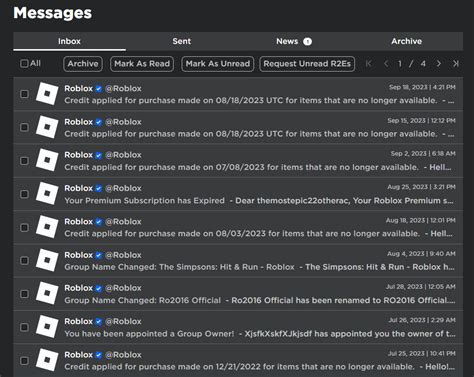Select checkbox for Ro2016 Official message
This screenshot has height=377, width=474.
[x=24, y=294]
